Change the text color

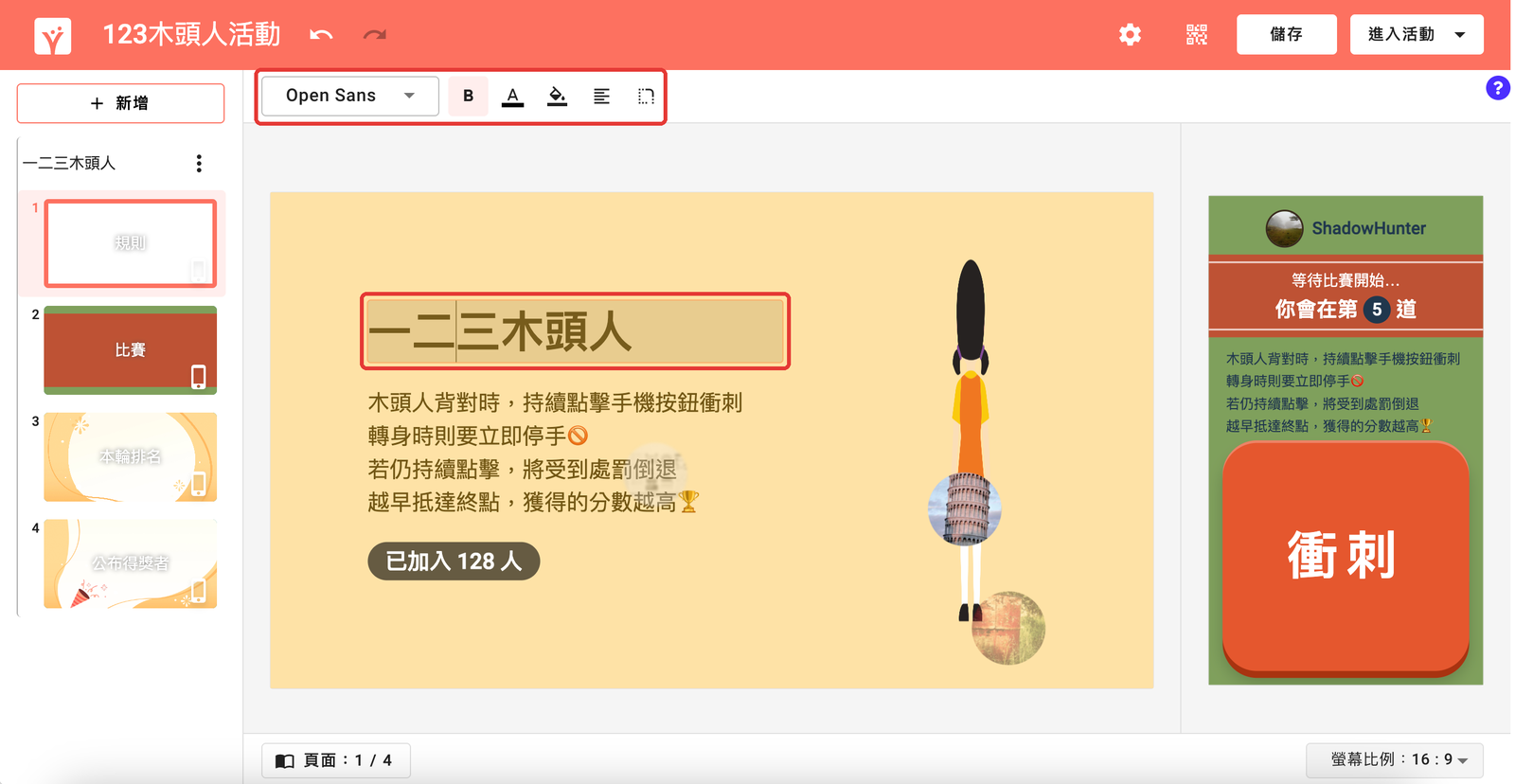pos(512,97)
